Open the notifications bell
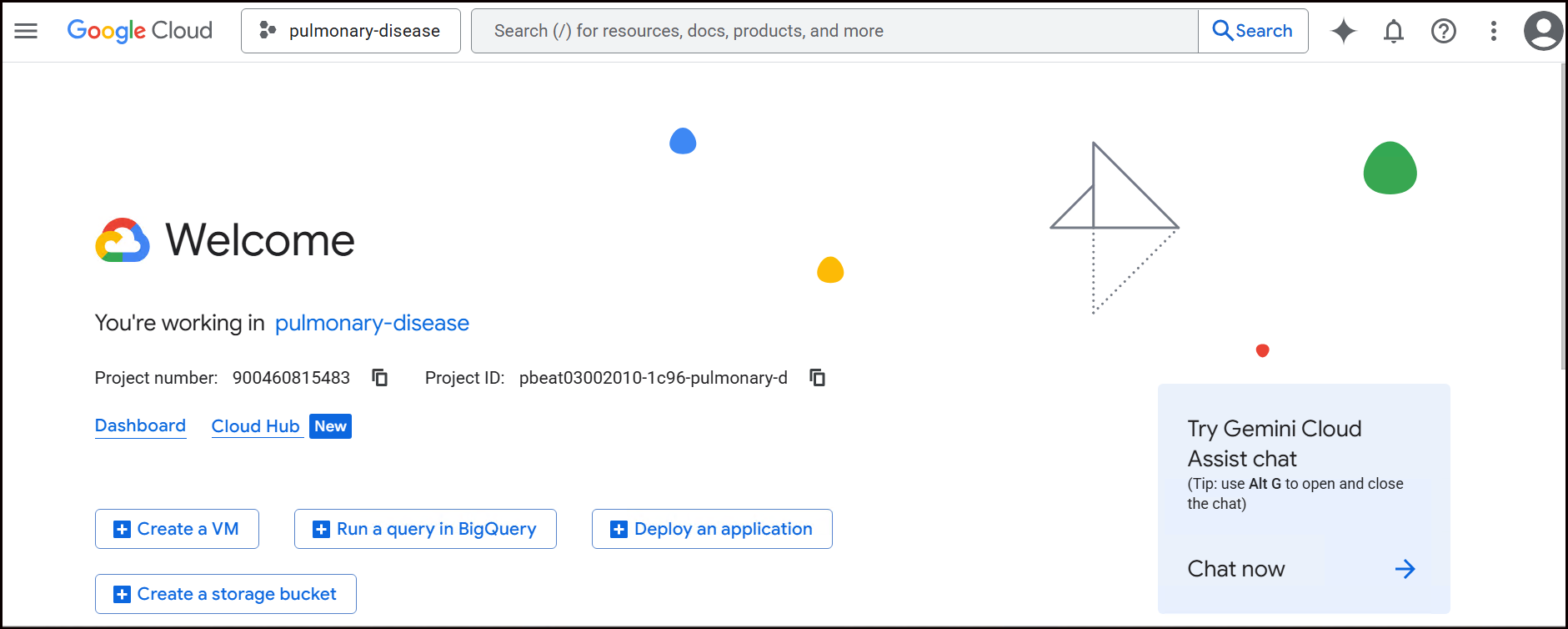 [1394, 31]
